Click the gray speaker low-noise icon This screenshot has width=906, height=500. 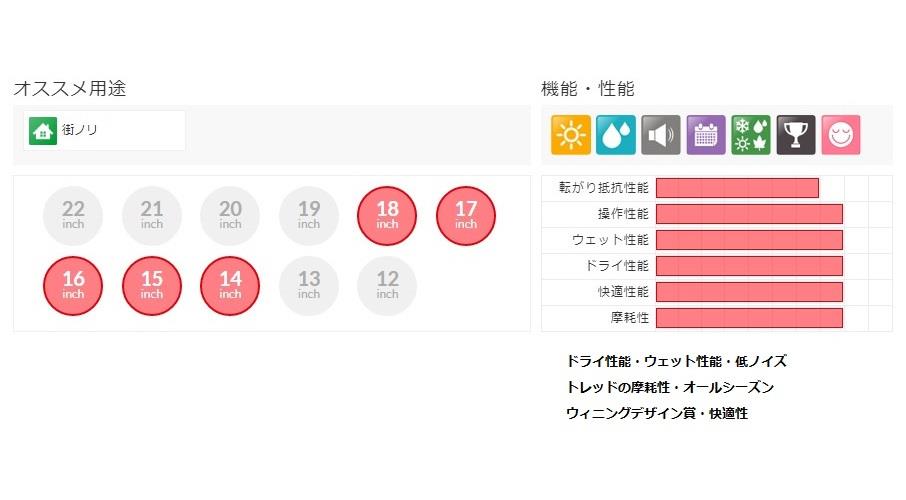tap(661, 135)
